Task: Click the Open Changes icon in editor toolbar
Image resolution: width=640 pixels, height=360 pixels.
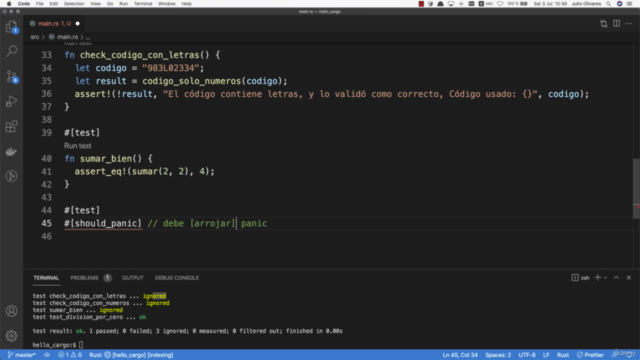Action: (604, 24)
